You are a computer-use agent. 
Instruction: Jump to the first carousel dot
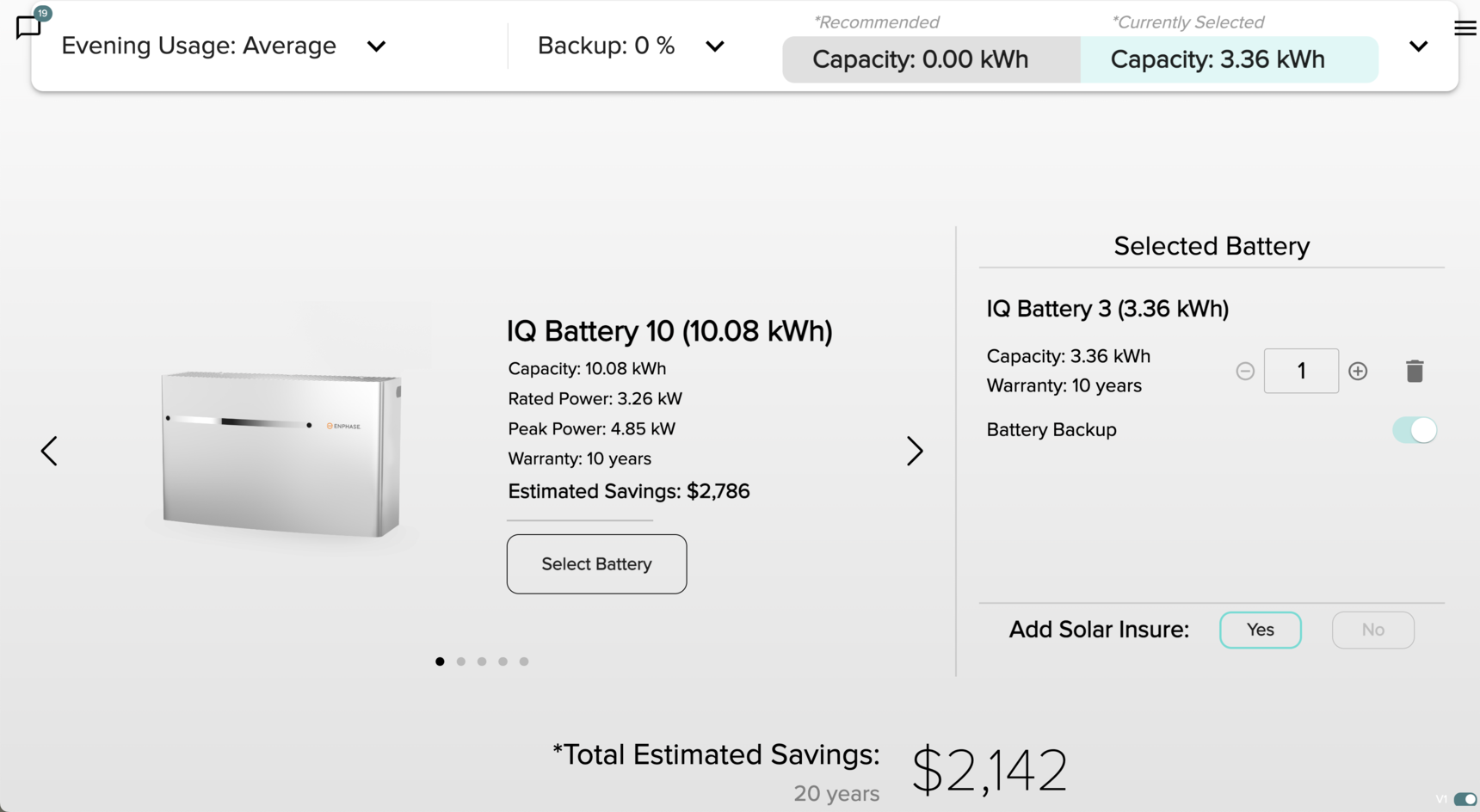(440, 661)
